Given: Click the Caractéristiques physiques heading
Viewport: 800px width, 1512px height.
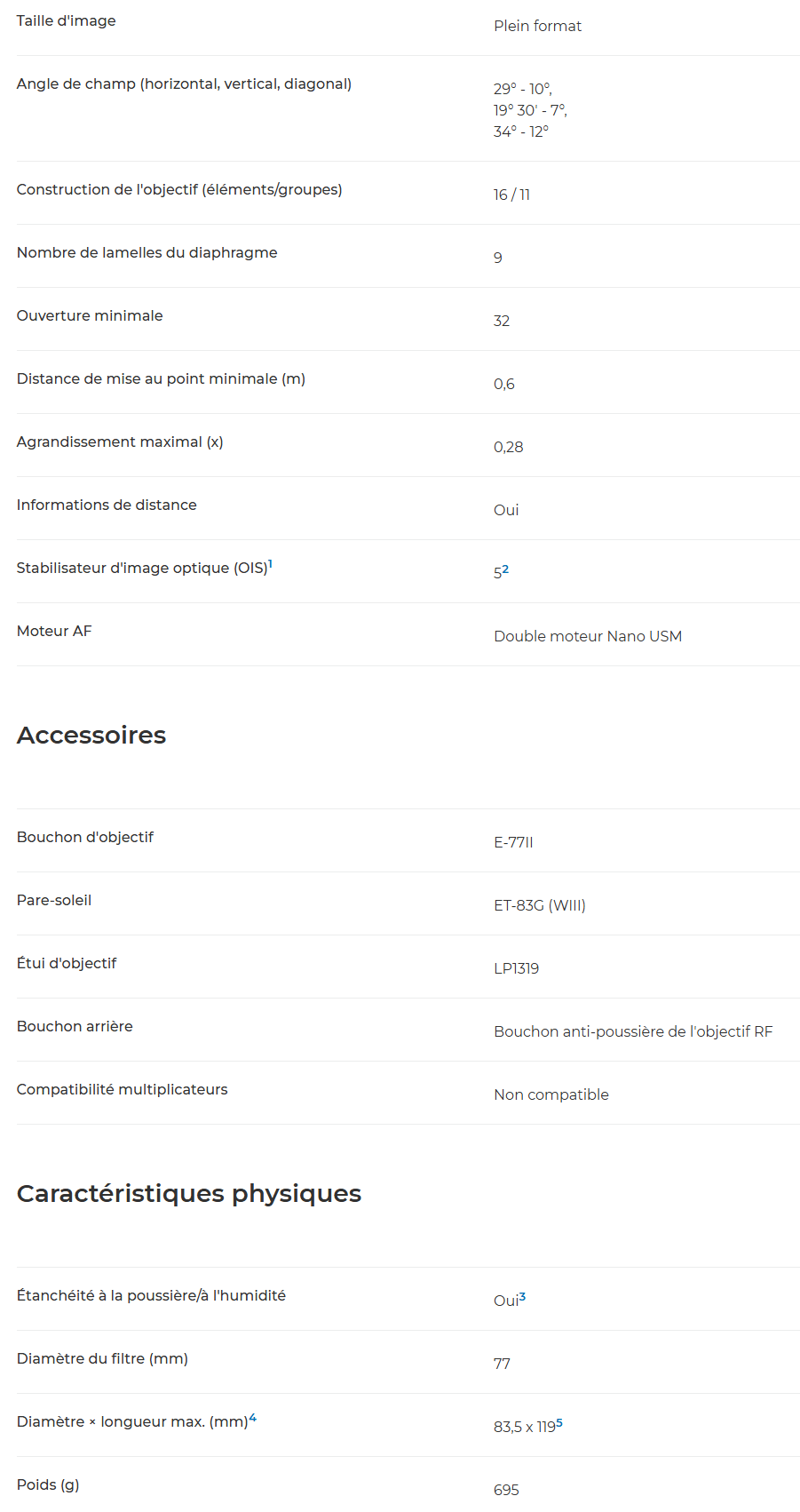Looking at the screenshot, I should pos(189,1194).
